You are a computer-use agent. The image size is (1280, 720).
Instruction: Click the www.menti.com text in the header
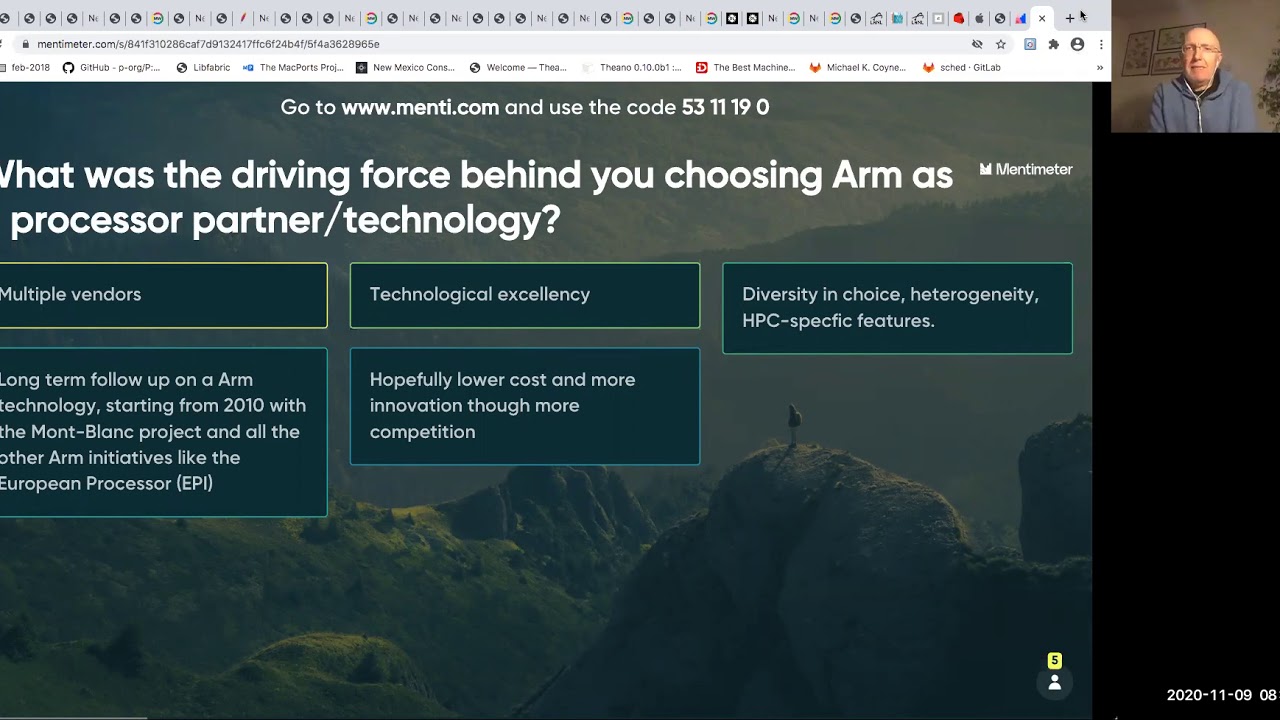point(420,107)
